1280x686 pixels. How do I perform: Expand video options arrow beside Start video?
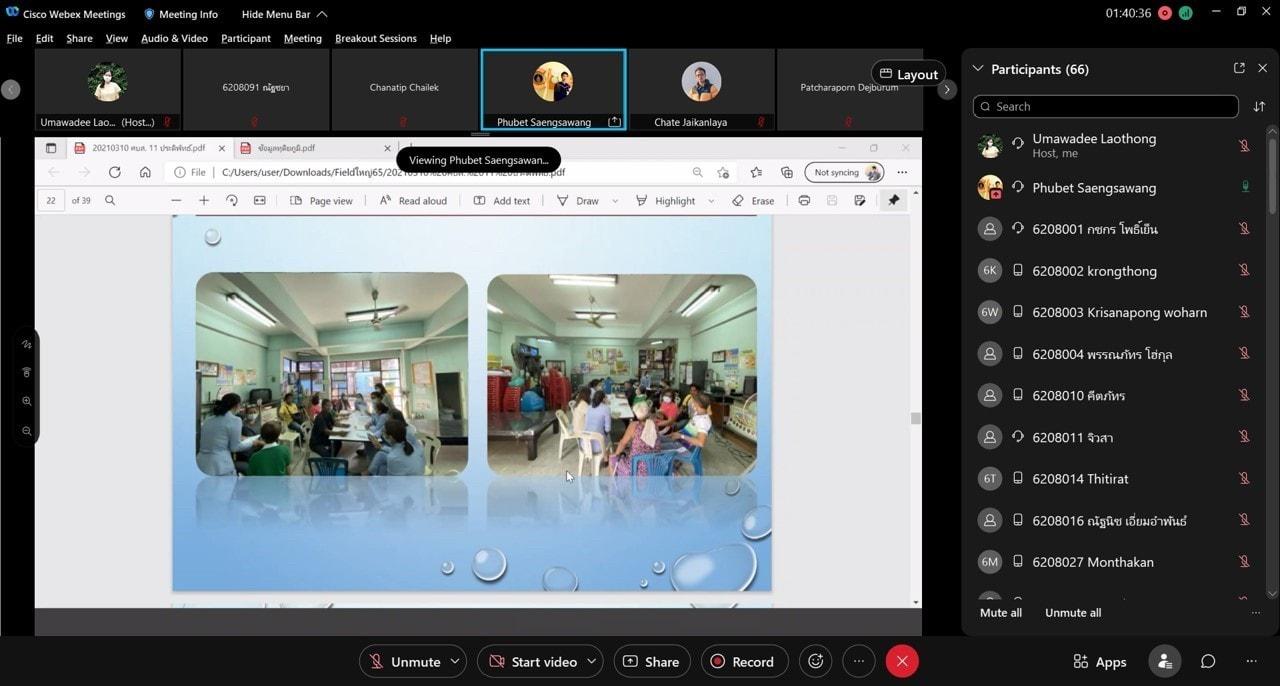click(592, 661)
